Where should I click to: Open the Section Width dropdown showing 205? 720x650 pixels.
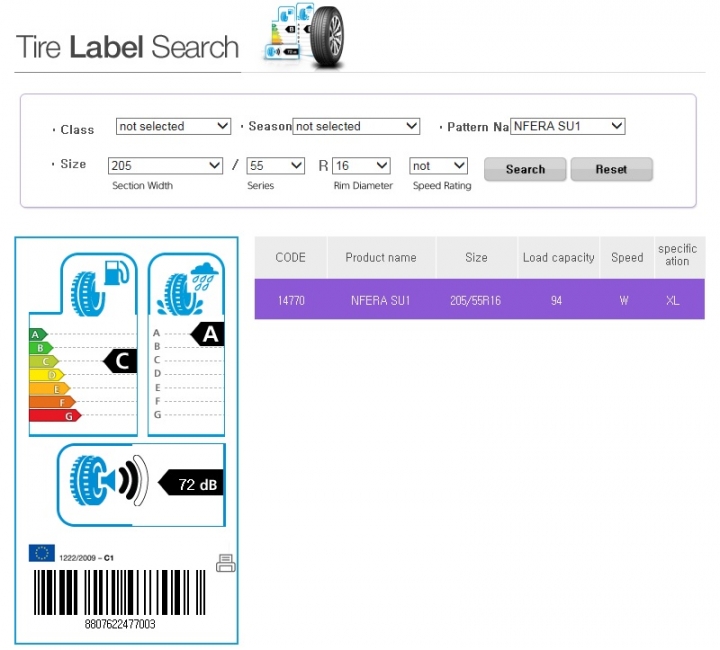pyautogui.click(x=165, y=166)
